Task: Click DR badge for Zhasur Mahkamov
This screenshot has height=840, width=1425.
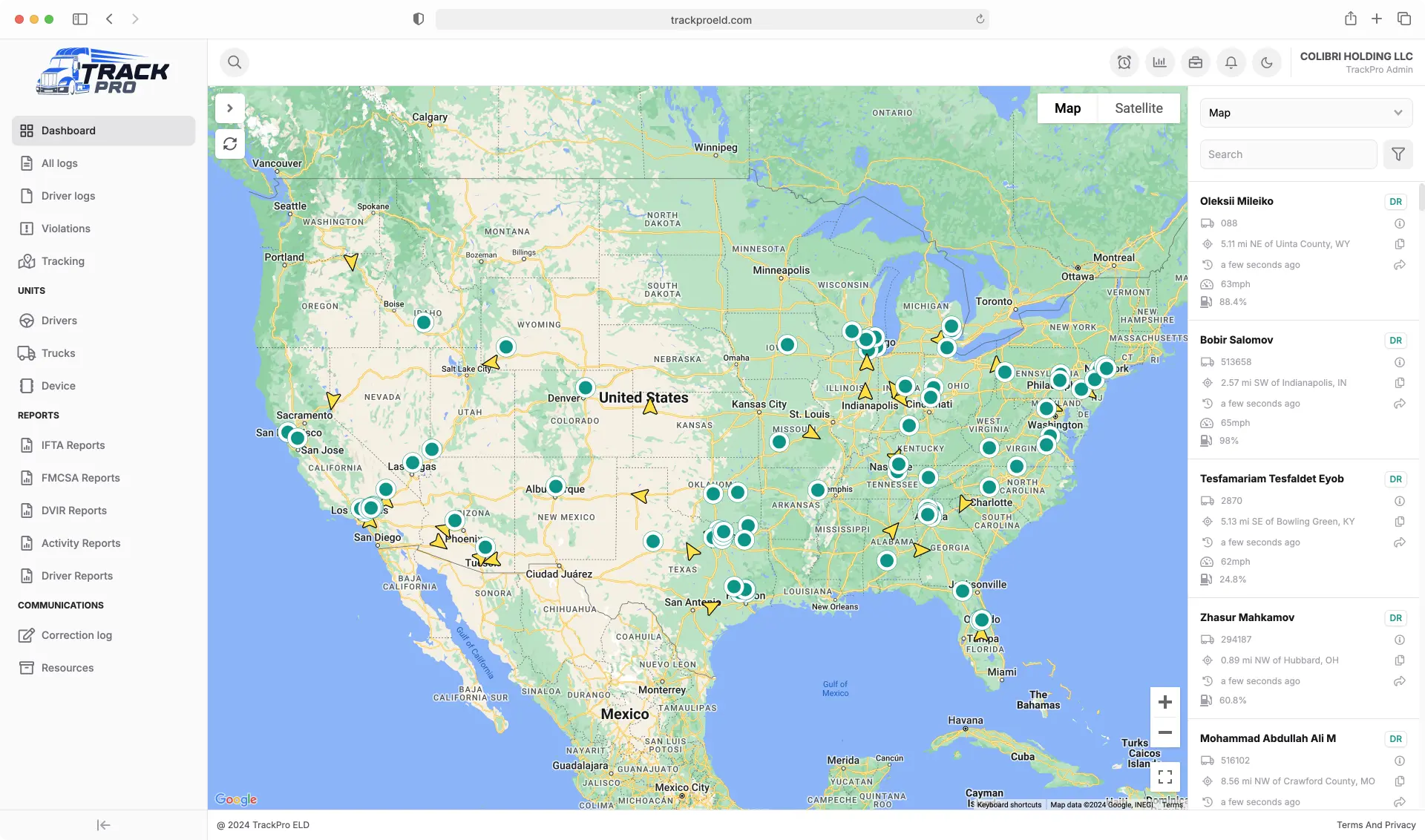Action: 1396,618
